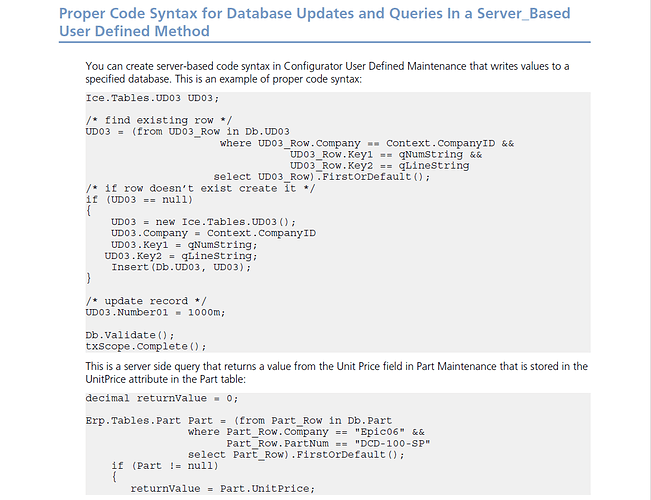Click the 'UD03 = new Ice.Tables.UD03();' line

click(x=203, y=222)
